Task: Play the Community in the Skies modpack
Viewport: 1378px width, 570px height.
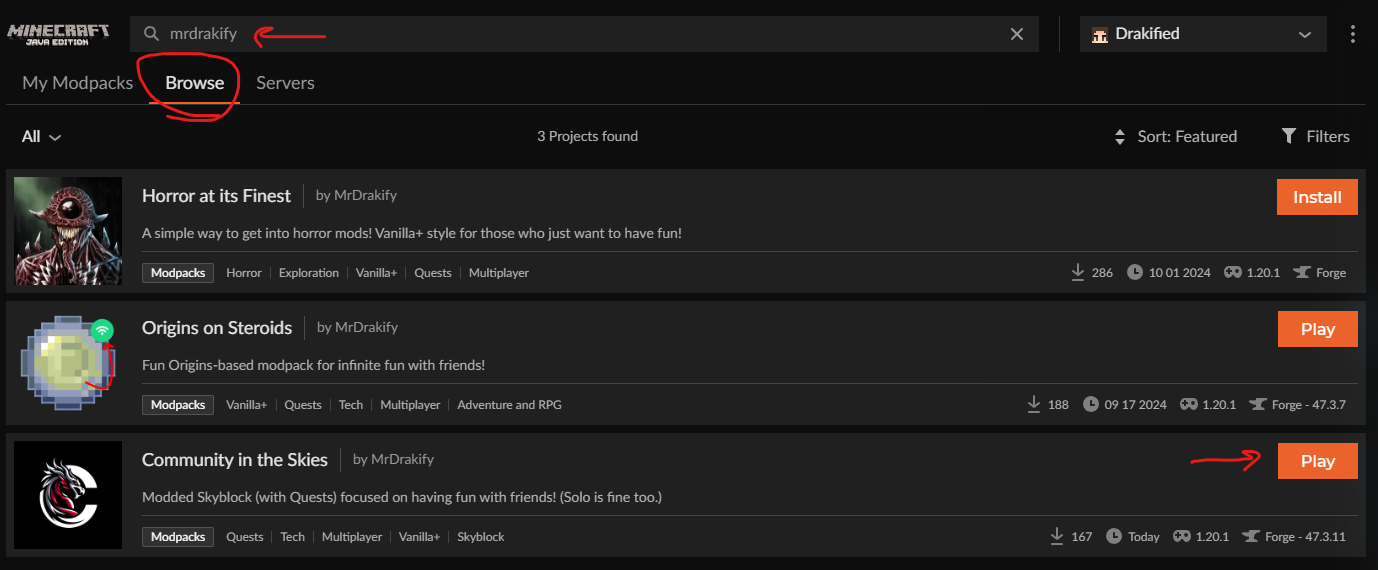Action: [1317, 461]
